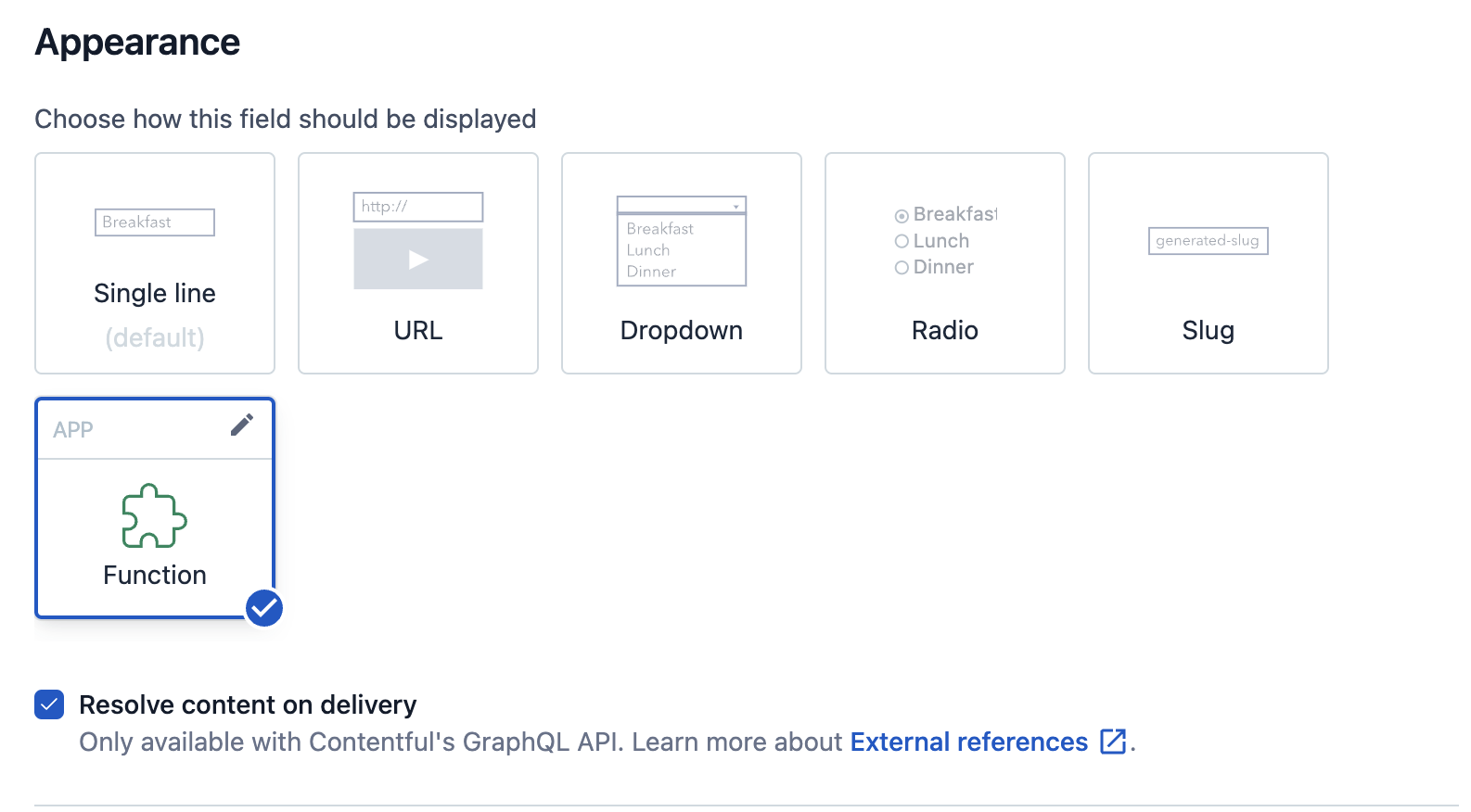Viewport: 1471px width, 812px height.
Task: Click the green puzzle piece Function icon
Action: click(x=155, y=515)
